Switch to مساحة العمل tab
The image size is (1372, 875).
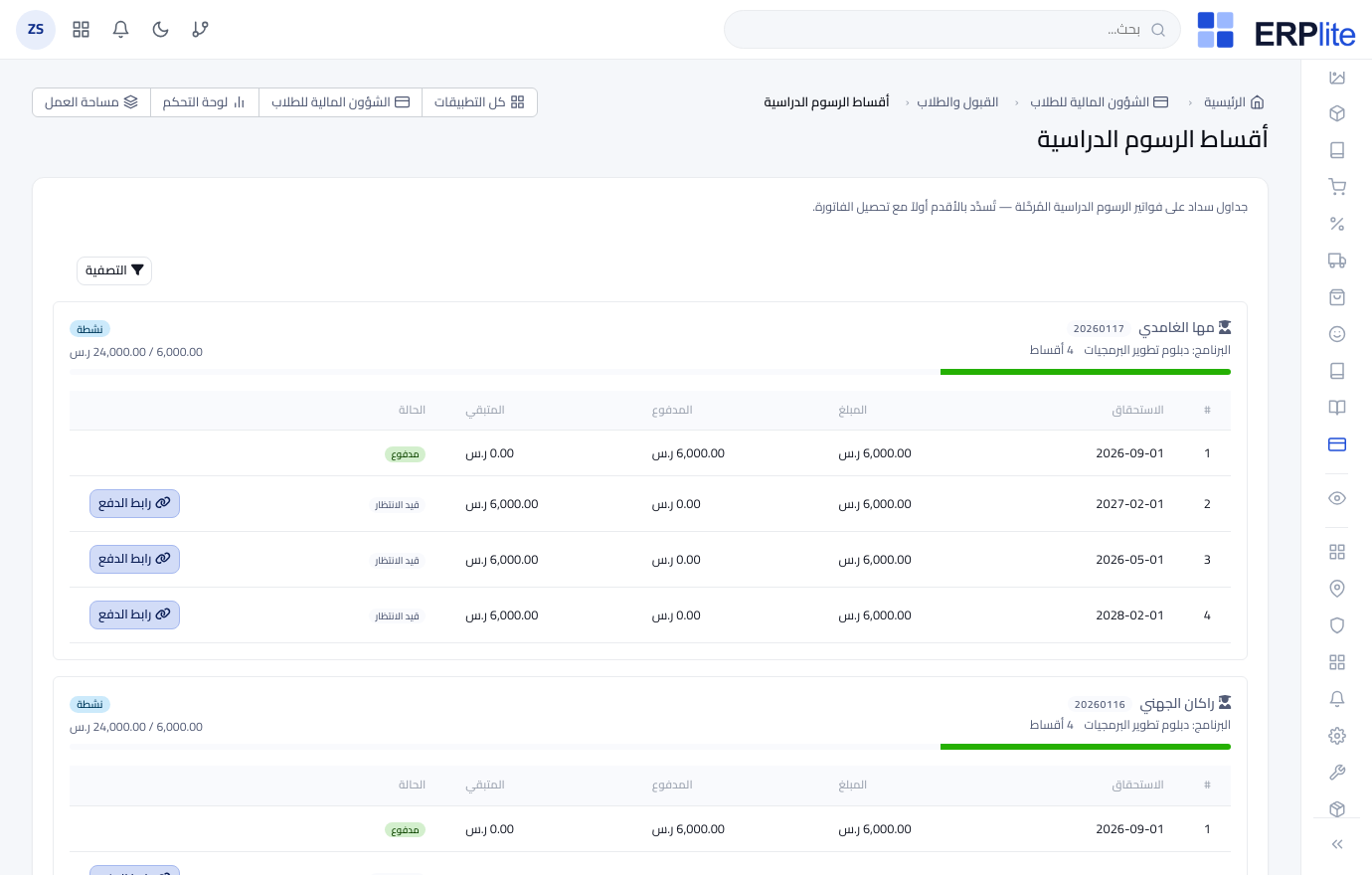(91, 102)
